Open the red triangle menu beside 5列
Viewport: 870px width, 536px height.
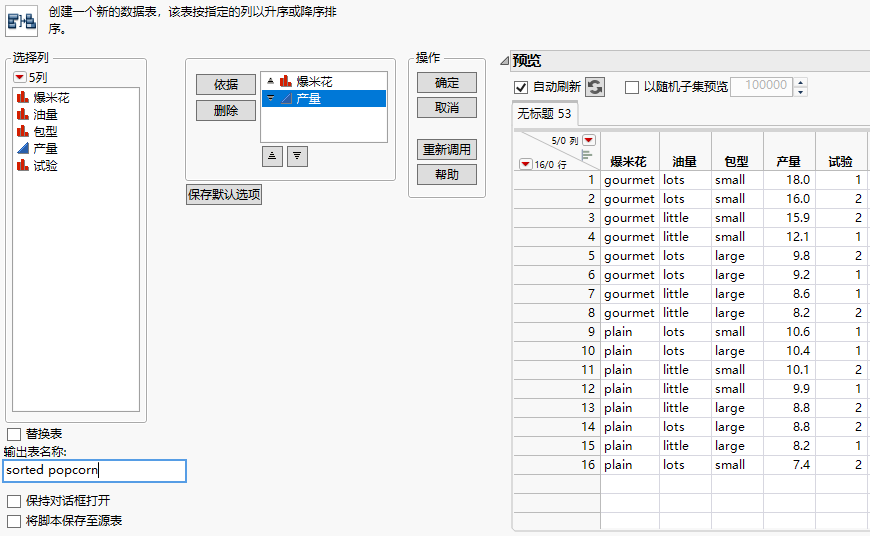[19, 77]
